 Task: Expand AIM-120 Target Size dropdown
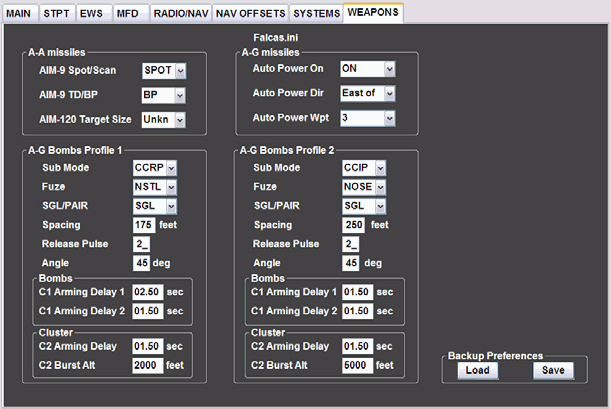point(164,120)
